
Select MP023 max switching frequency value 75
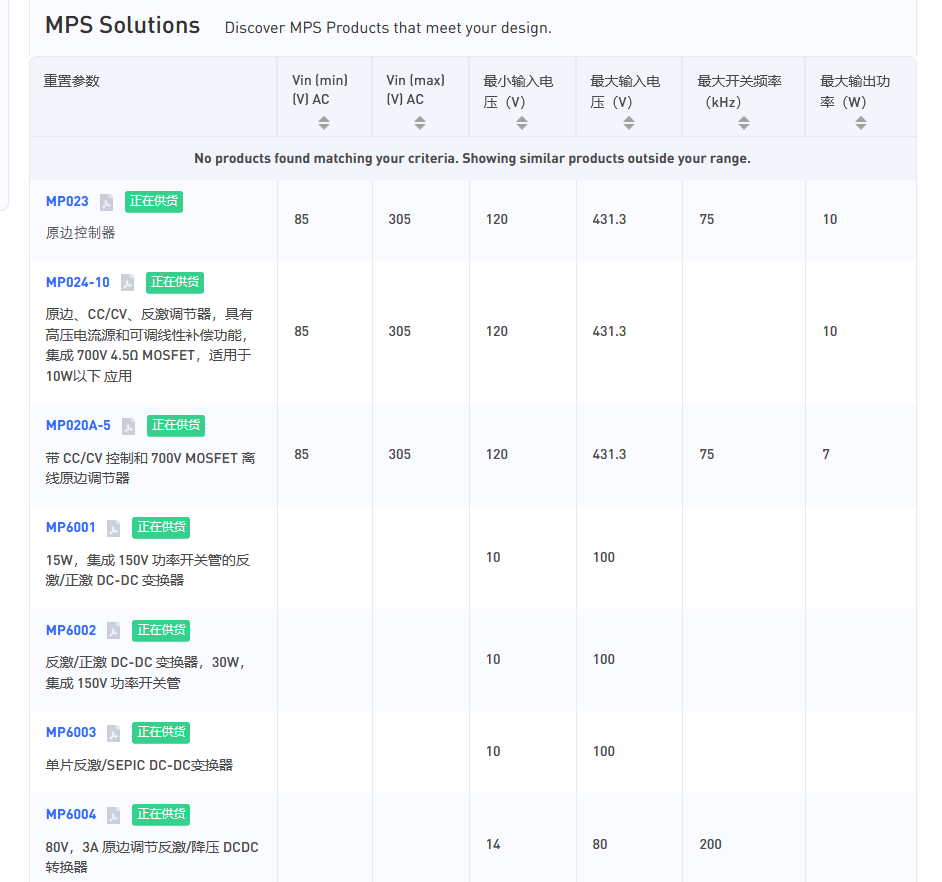coord(706,219)
